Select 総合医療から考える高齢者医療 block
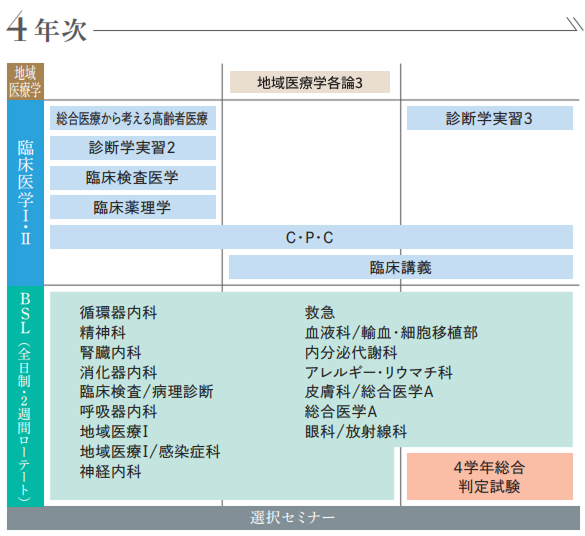This screenshot has height=536, width=585. 133,118
